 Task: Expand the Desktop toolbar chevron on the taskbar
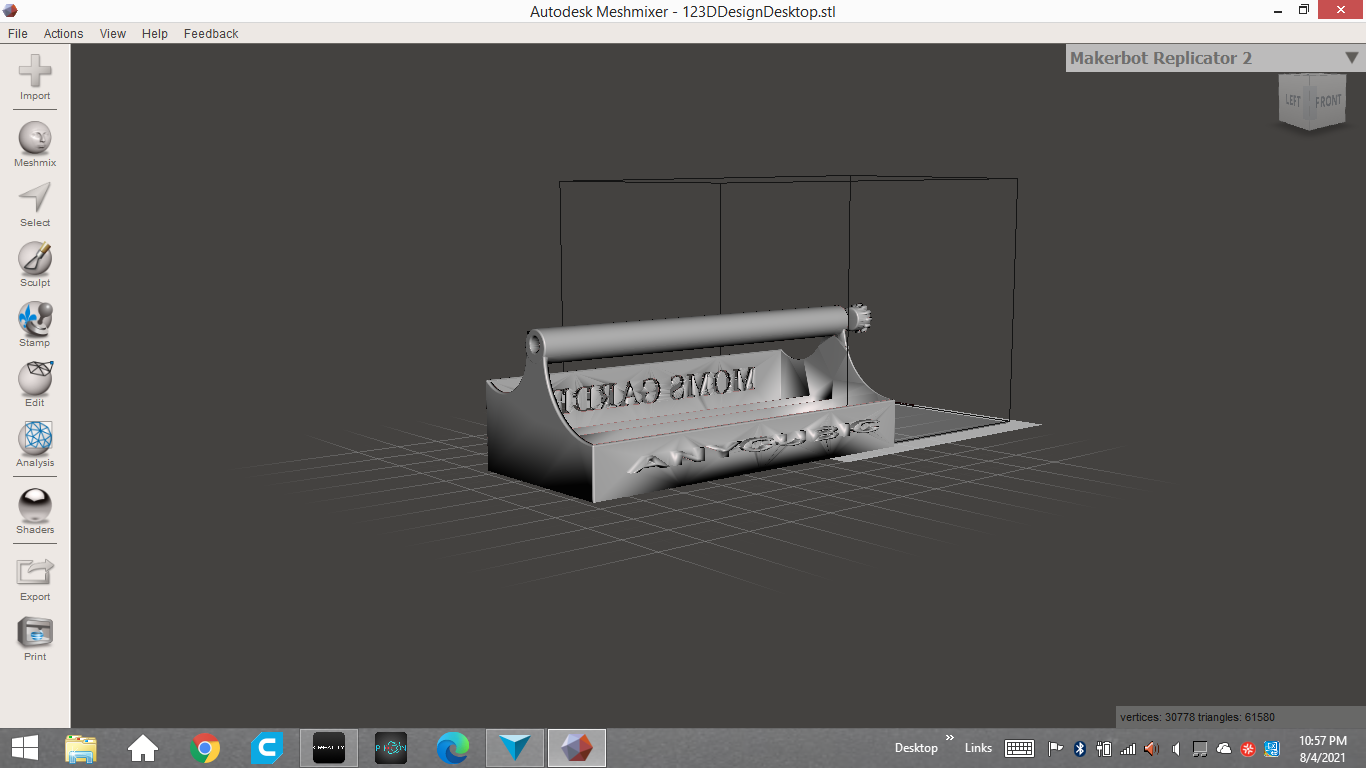[949, 738]
